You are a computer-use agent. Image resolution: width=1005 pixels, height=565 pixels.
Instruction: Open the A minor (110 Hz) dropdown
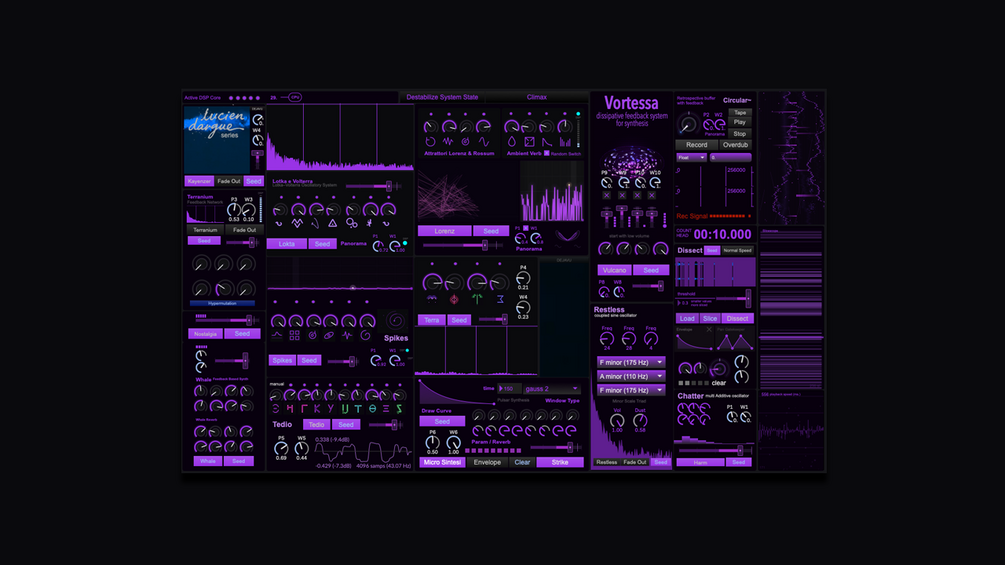coord(631,377)
